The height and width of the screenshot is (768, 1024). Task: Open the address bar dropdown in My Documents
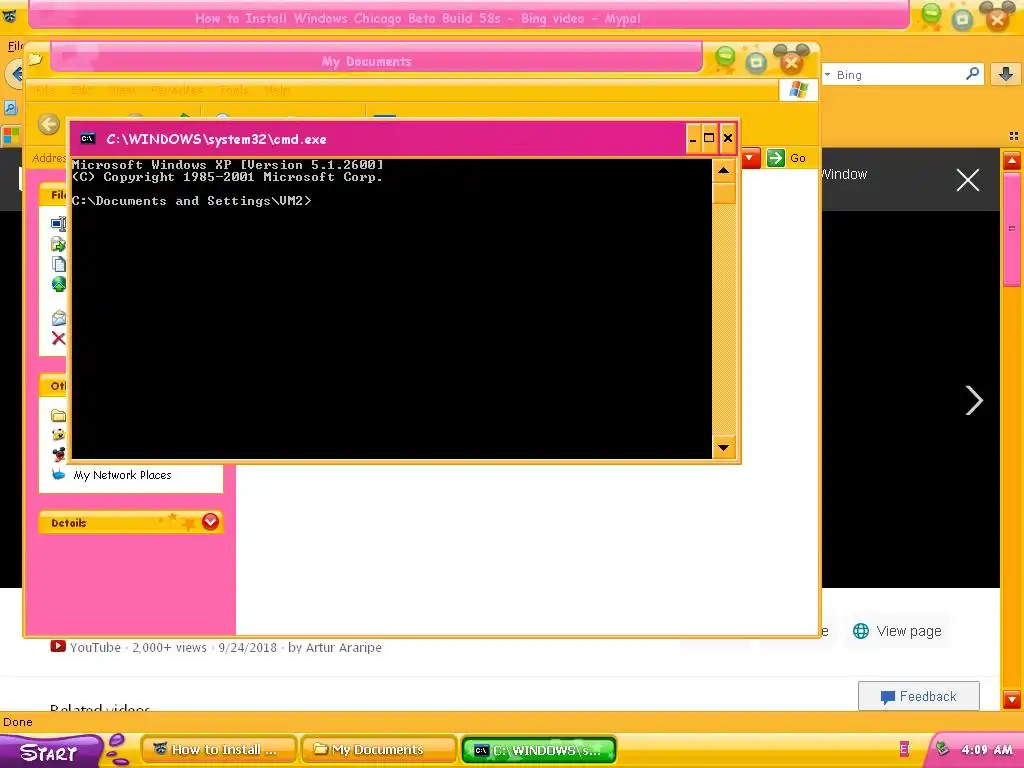tap(751, 157)
